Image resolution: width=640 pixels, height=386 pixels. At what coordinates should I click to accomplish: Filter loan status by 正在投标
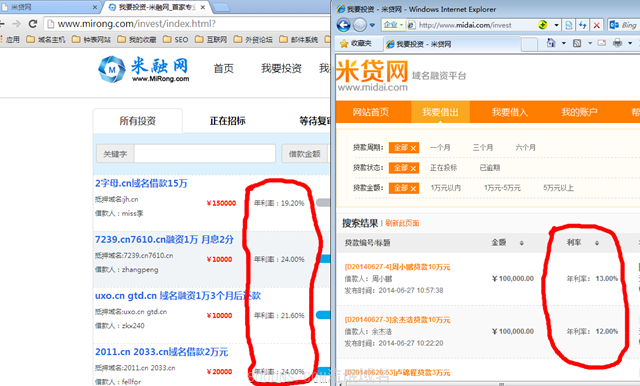point(444,167)
